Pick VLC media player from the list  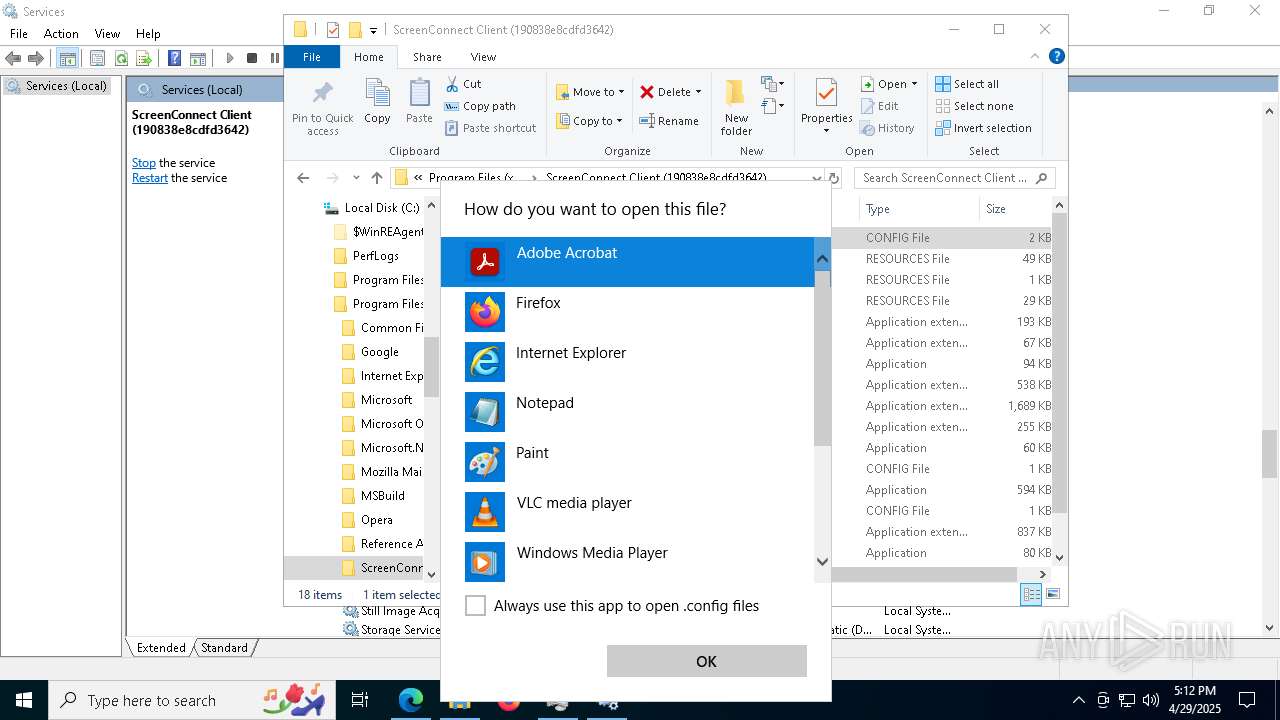pos(628,512)
